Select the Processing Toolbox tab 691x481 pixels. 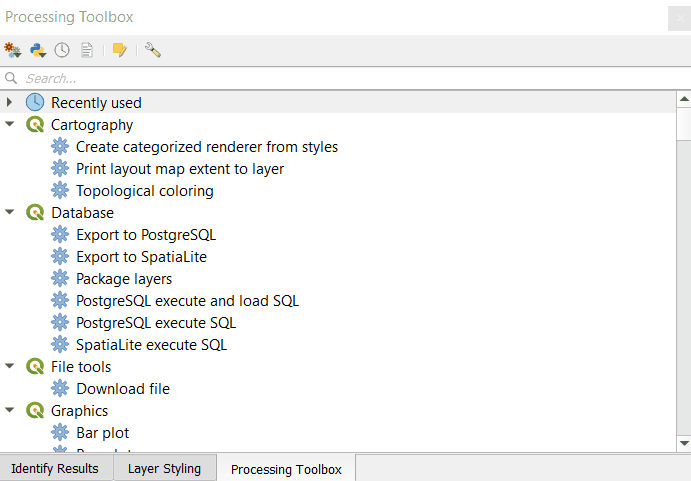(x=286, y=469)
